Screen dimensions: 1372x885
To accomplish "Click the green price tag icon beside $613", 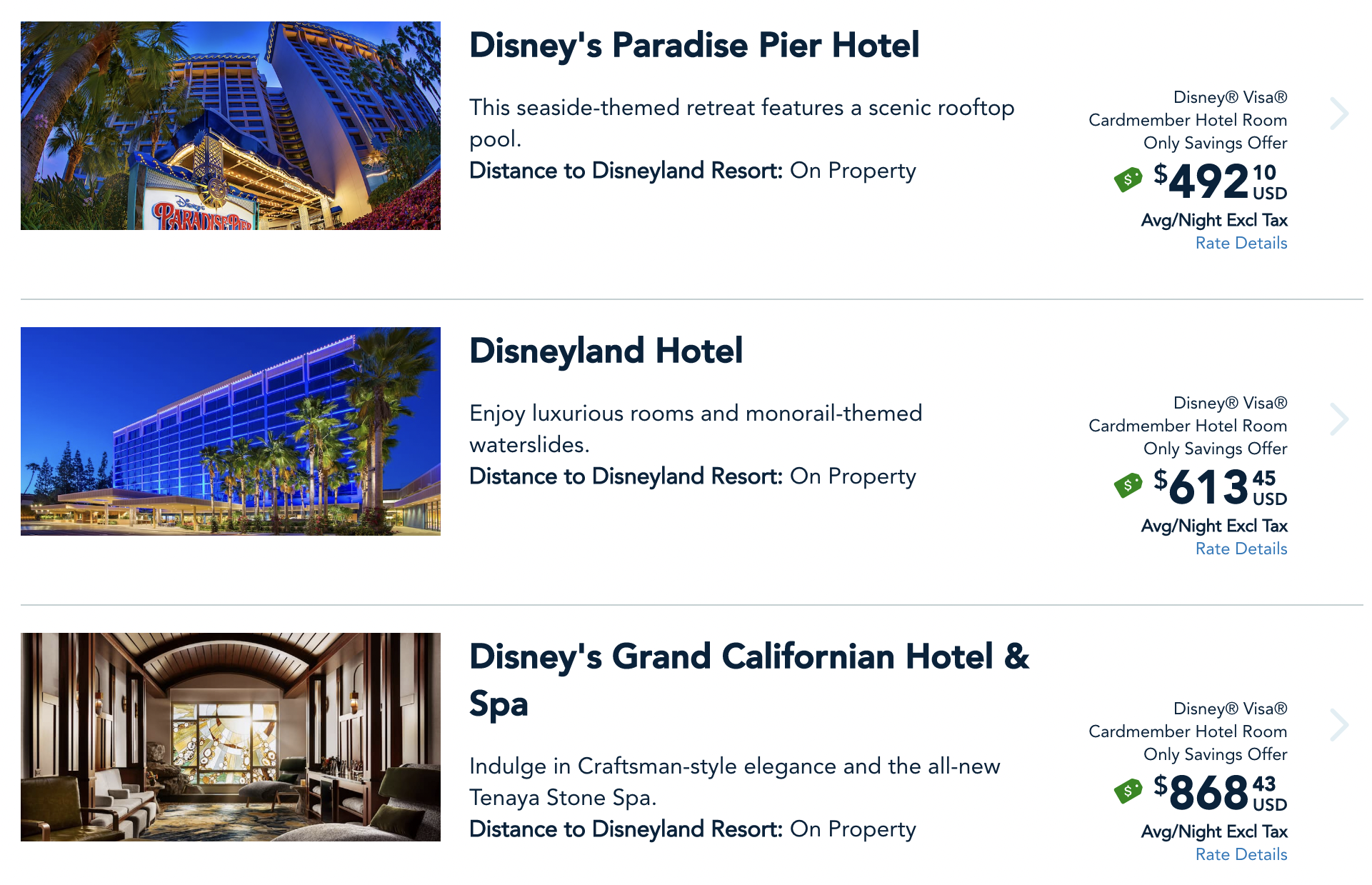I will [1128, 486].
